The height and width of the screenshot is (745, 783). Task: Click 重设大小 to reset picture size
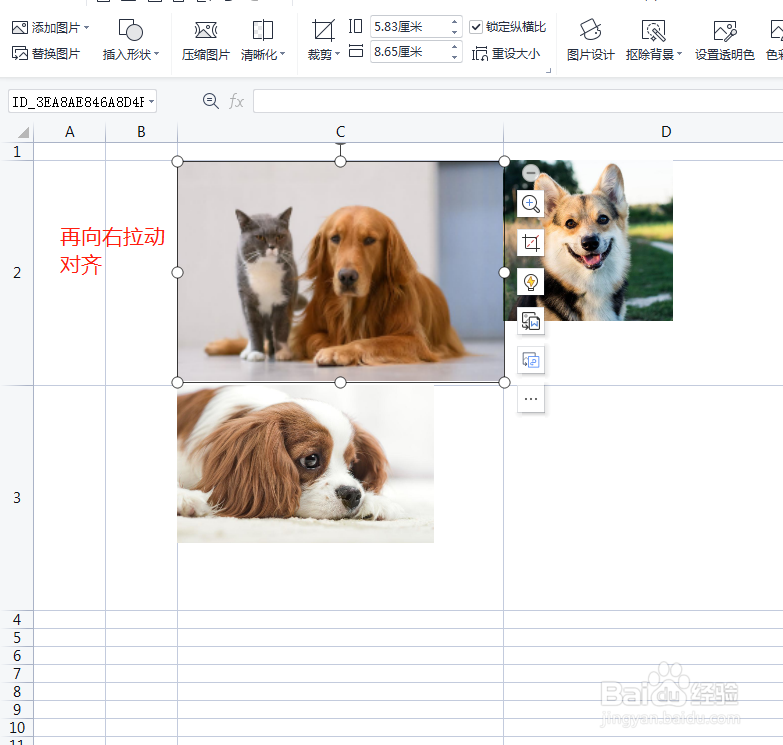click(x=506, y=53)
